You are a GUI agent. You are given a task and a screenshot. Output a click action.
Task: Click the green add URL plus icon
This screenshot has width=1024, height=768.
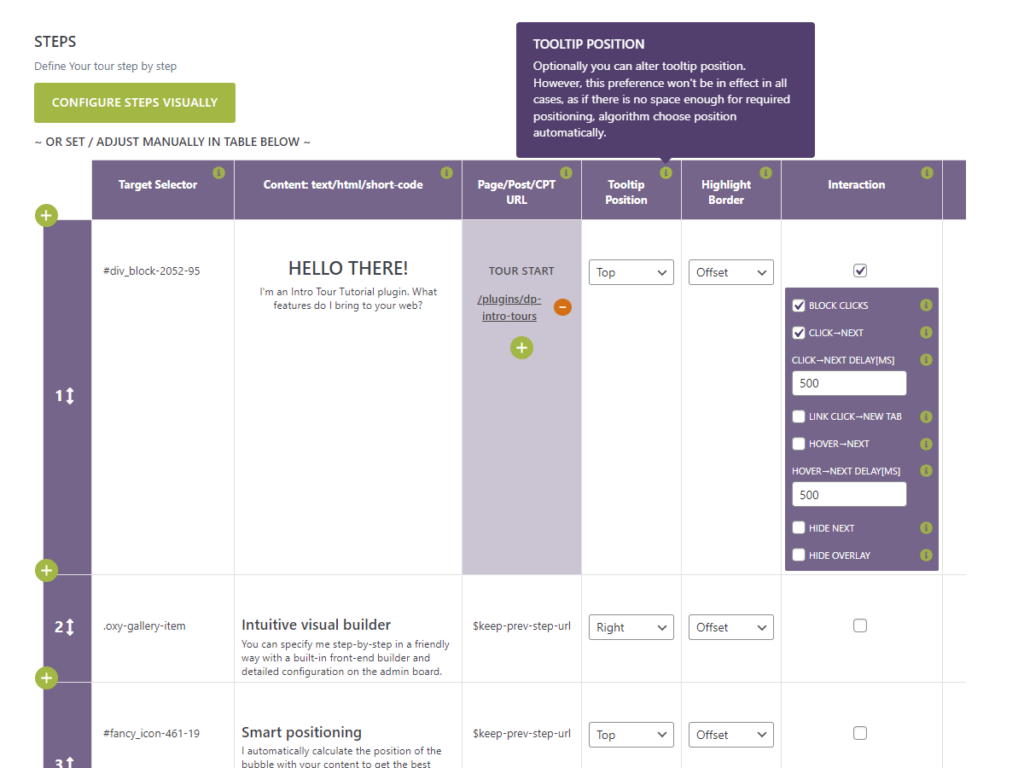pyautogui.click(x=522, y=347)
